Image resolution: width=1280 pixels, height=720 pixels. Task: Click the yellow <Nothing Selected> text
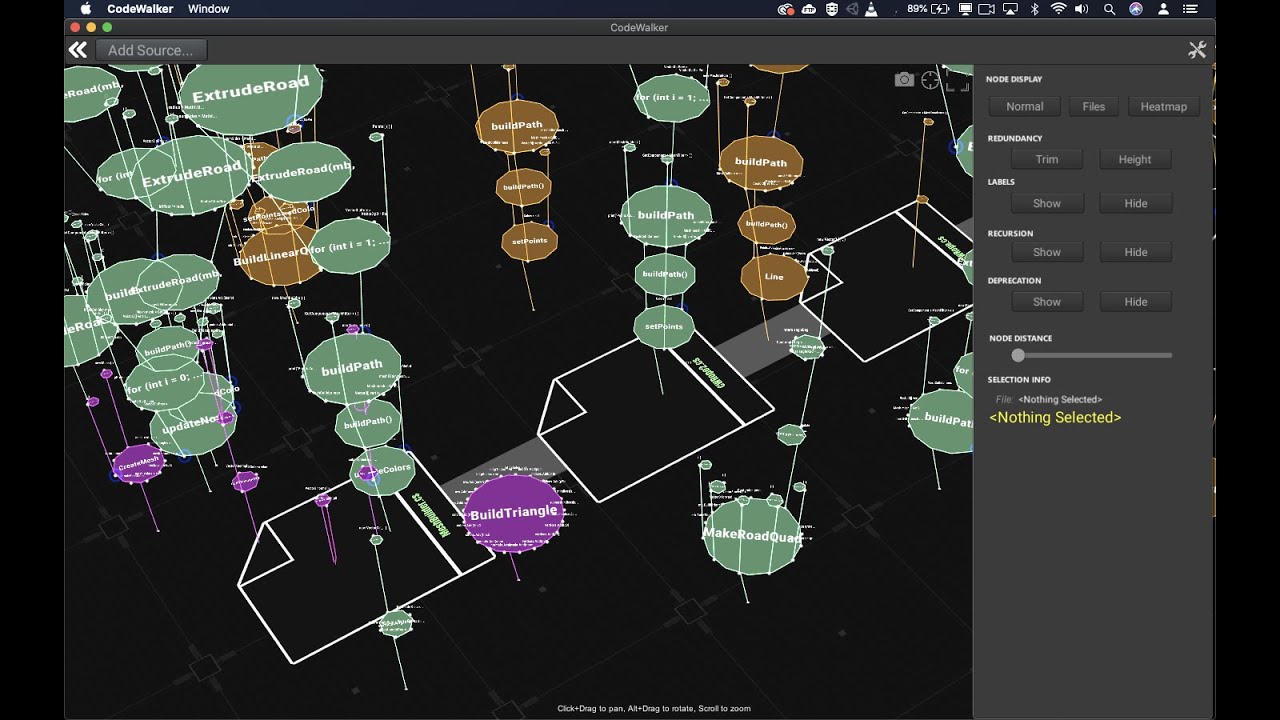(x=1055, y=418)
